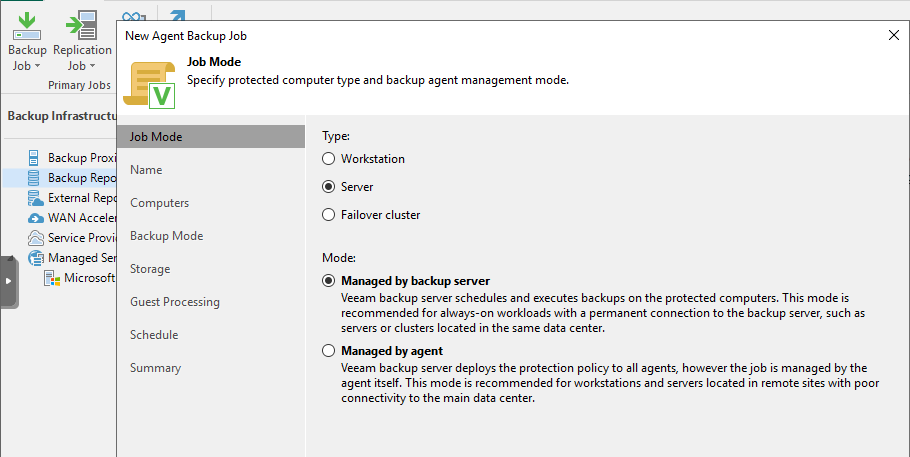910x457 pixels.
Task: Select External Repositories tree node
Action: click(x=82, y=198)
